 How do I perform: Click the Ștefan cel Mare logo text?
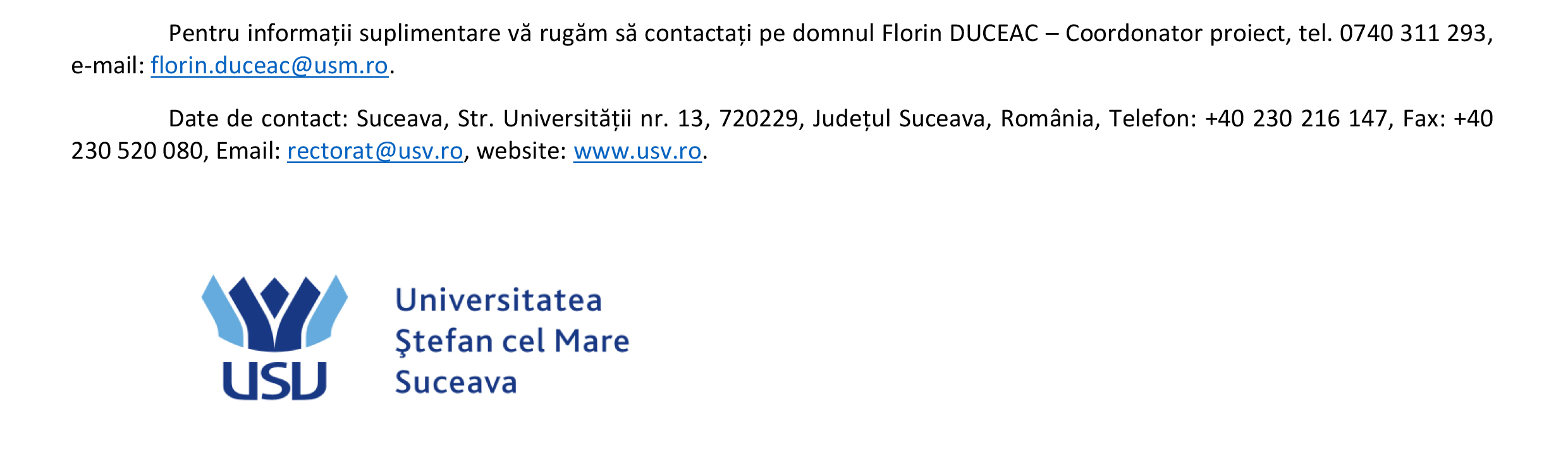tap(512, 342)
